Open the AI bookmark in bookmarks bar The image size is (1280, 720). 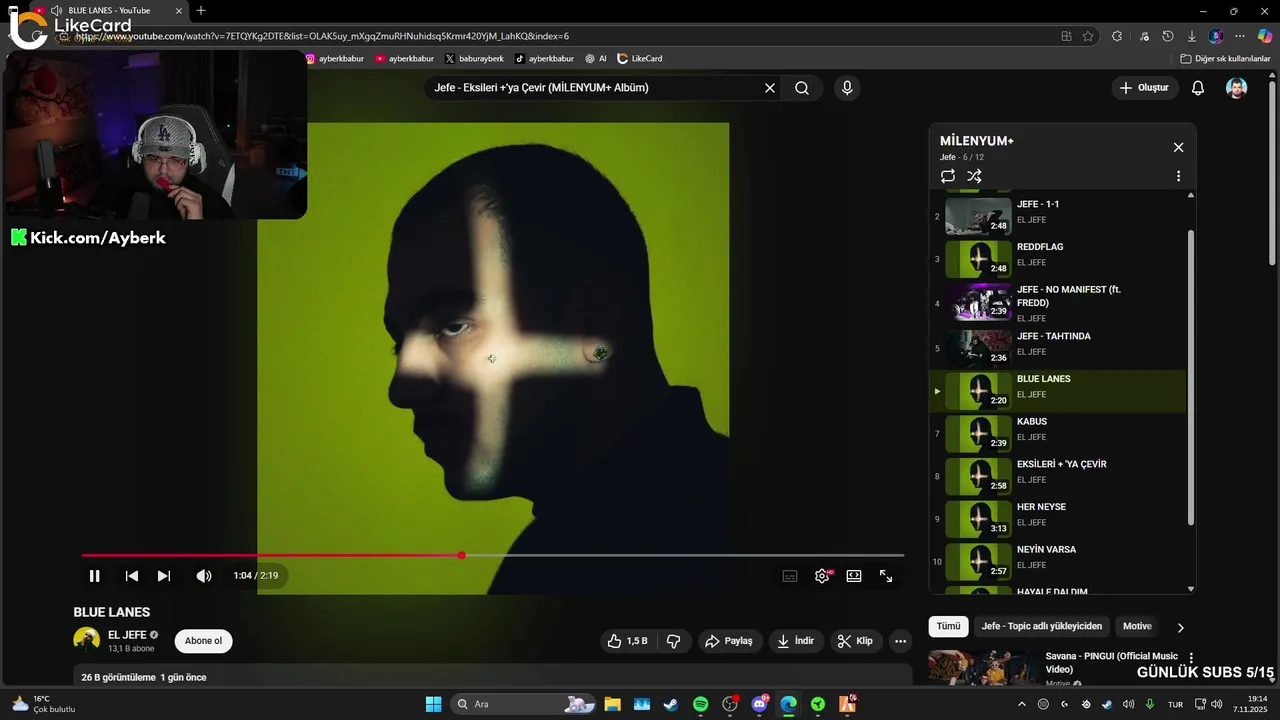pos(596,59)
